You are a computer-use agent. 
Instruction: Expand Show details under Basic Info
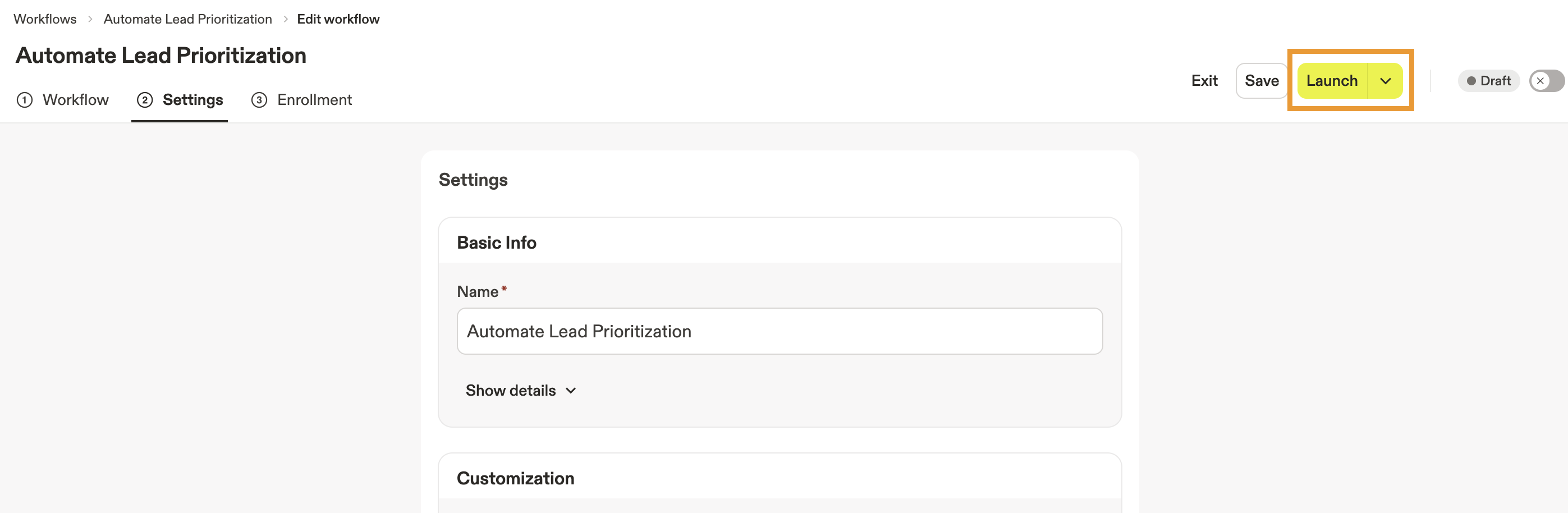pyautogui.click(x=520, y=391)
